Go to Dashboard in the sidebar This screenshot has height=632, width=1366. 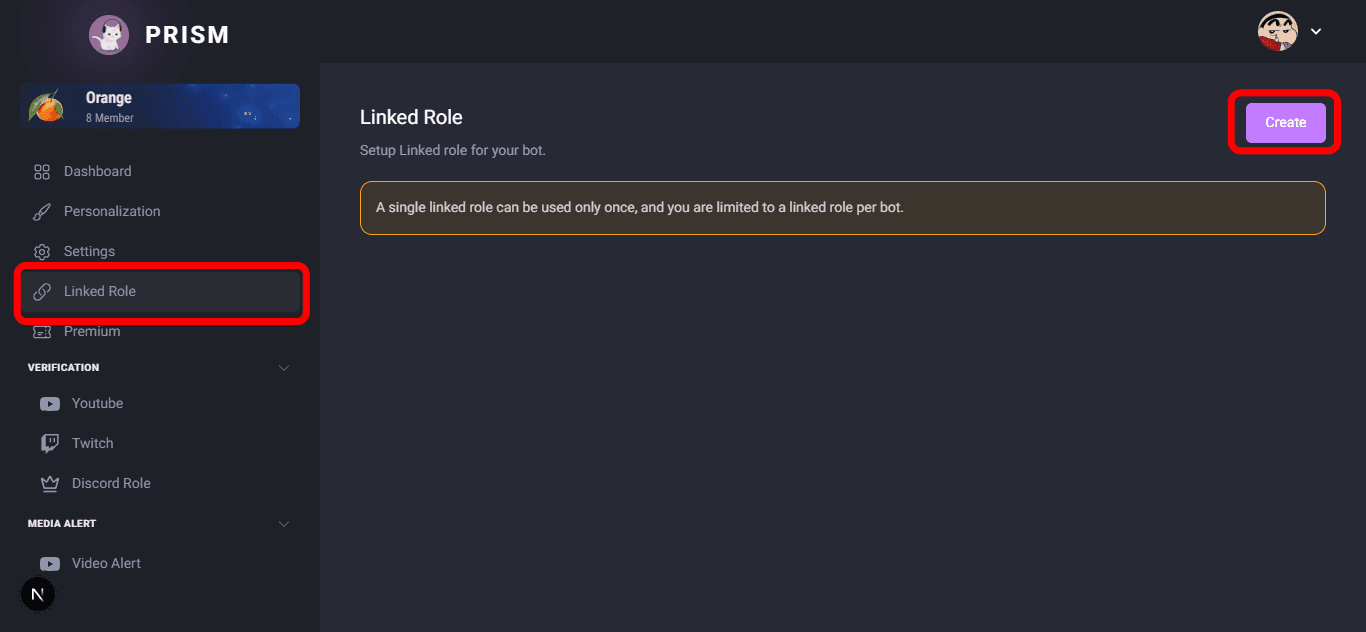coord(97,171)
